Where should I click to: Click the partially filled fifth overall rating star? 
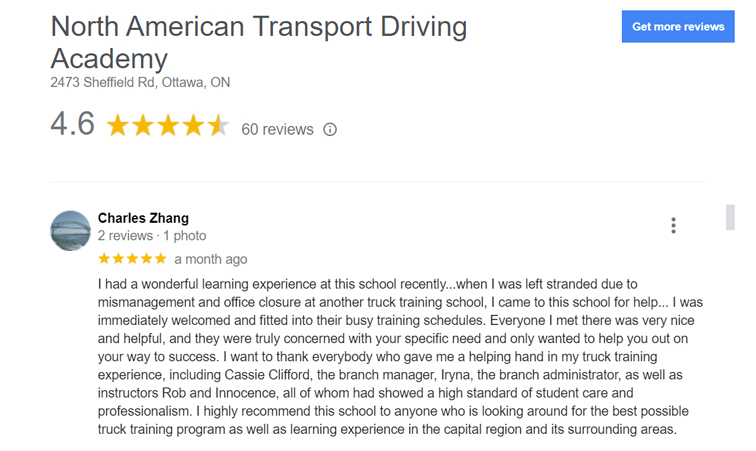tap(218, 126)
